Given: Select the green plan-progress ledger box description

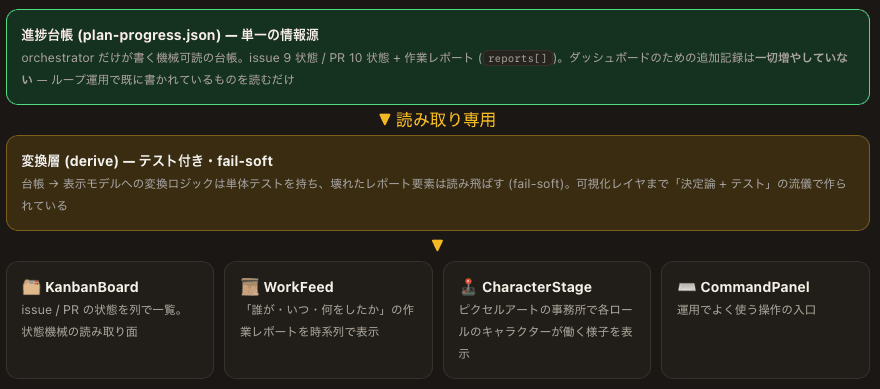Looking at the screenshot, I should coord(434,68).
